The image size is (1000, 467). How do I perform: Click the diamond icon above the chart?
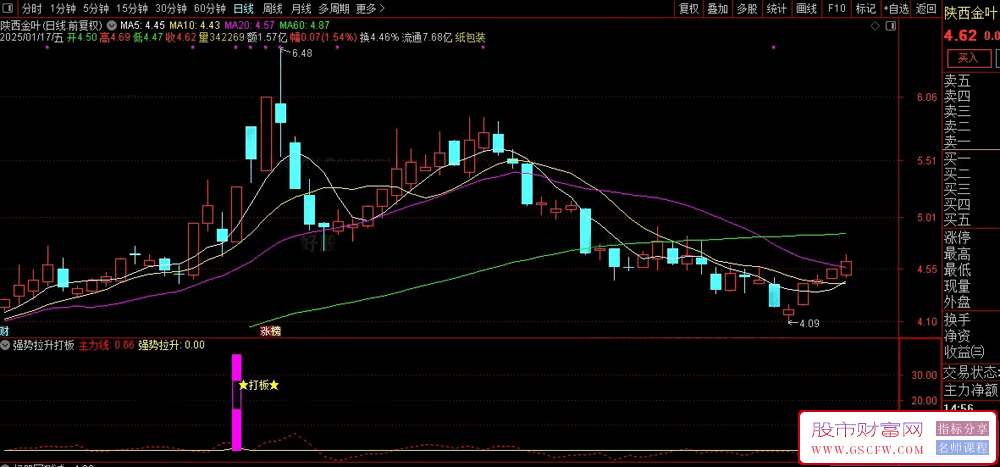coord(874,26)
